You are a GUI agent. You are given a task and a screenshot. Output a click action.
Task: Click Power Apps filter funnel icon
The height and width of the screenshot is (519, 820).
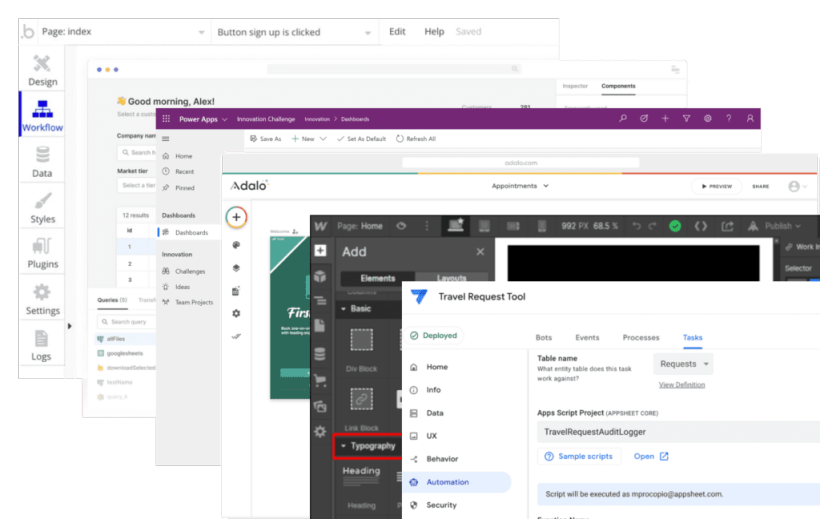(x=686, y=119)
